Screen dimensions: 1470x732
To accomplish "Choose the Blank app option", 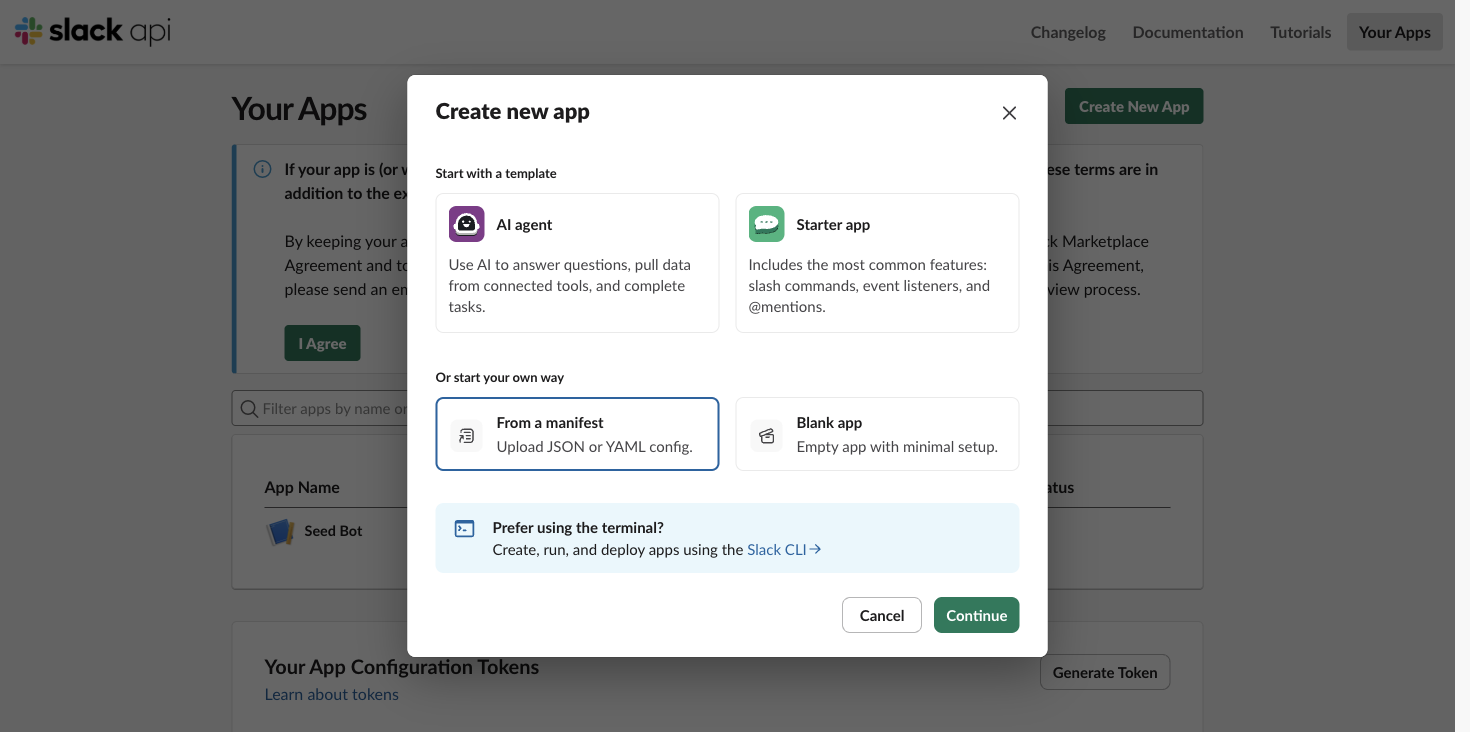I will click(x=877, y=434).
